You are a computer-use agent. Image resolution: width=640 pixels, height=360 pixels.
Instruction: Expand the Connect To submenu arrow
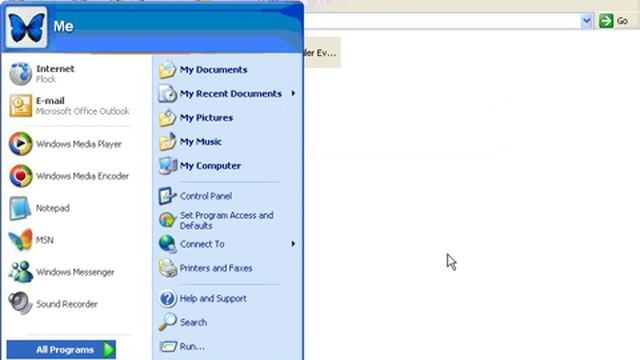coord(293,244)
